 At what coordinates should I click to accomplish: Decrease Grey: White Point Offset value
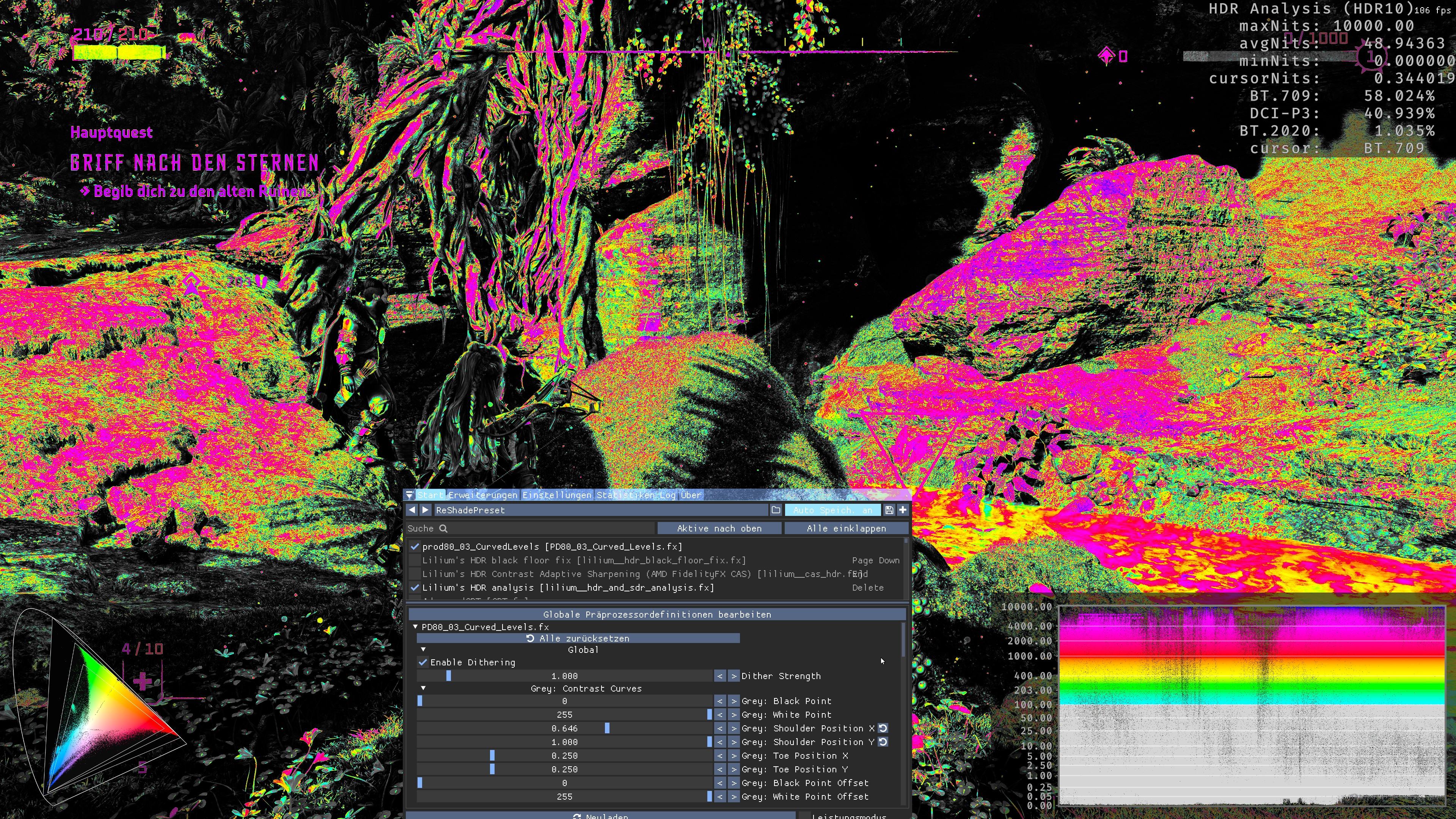[719, 796]
